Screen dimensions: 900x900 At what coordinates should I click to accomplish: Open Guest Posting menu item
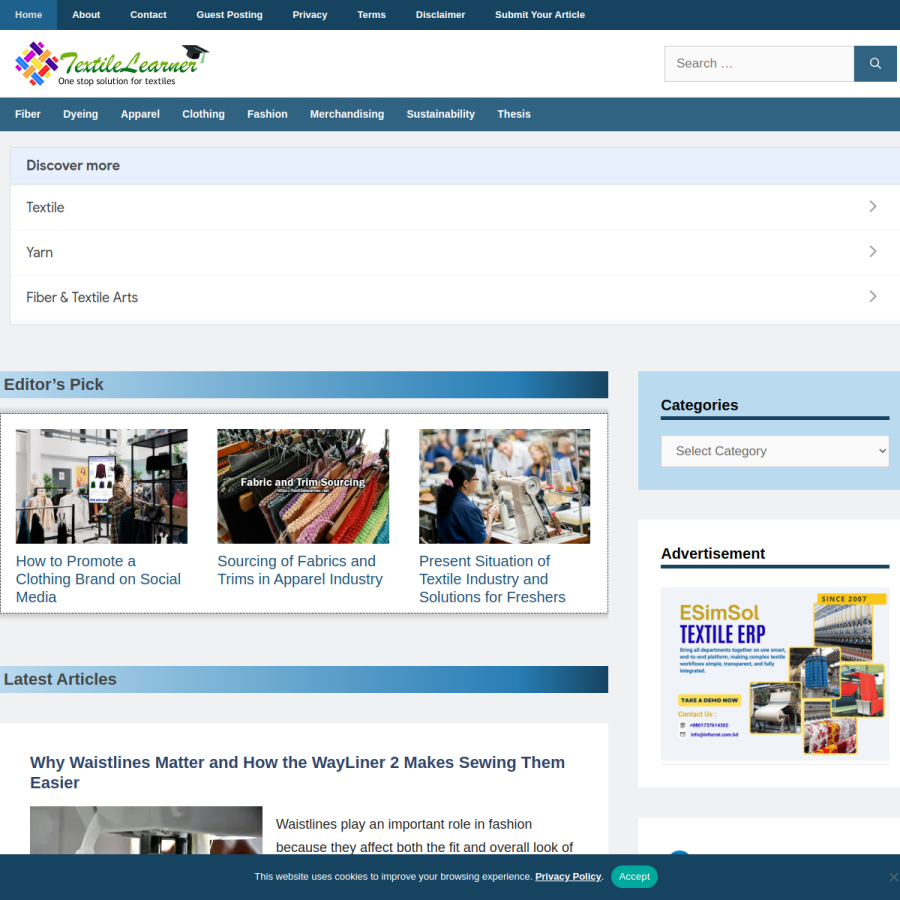point(230,15)
